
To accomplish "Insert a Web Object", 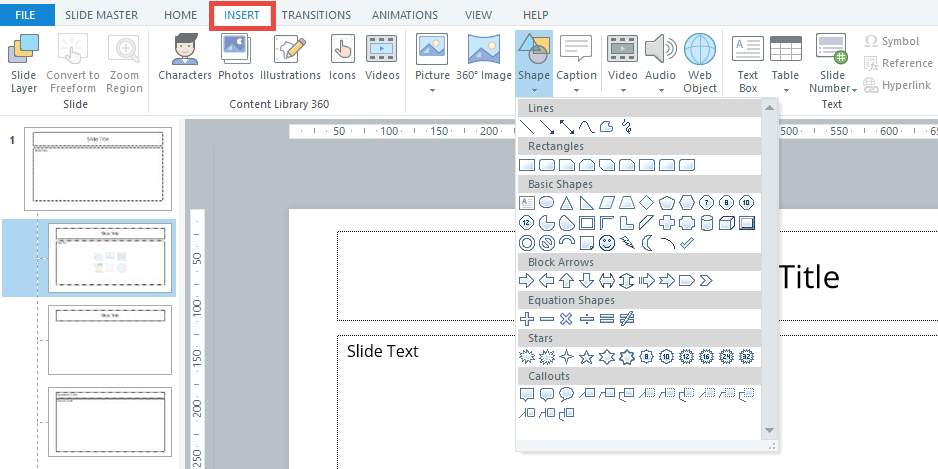I will click(700, 63).
